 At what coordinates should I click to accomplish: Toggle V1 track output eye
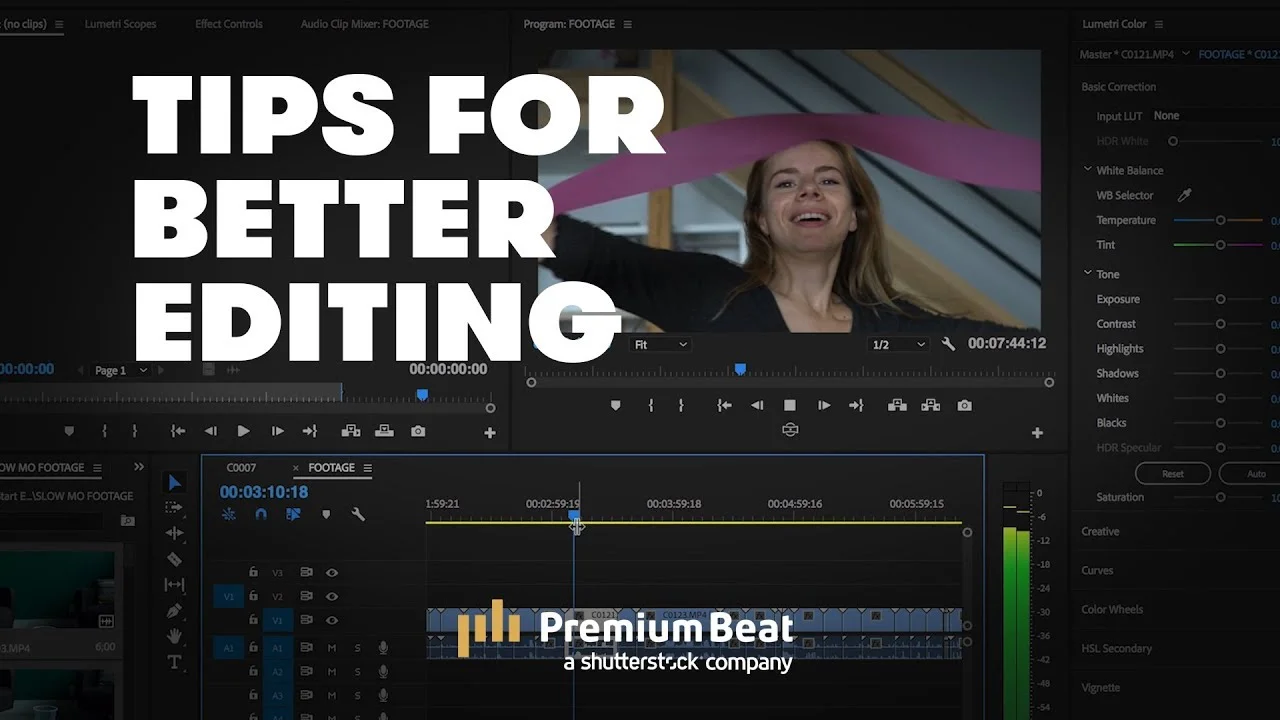tap(332, 621)
